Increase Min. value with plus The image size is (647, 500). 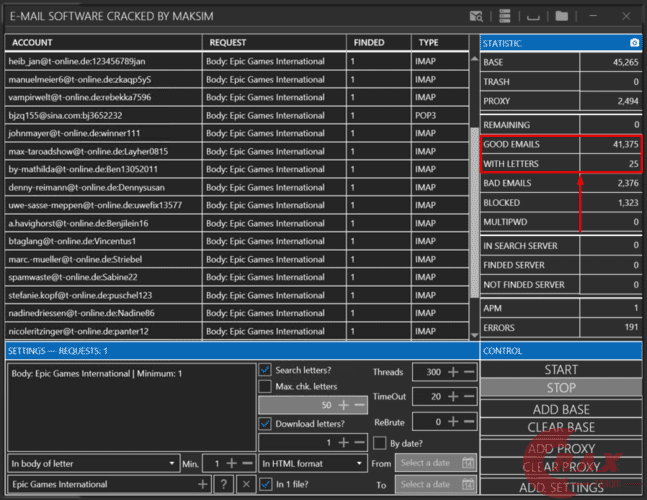tap(231, 463)
